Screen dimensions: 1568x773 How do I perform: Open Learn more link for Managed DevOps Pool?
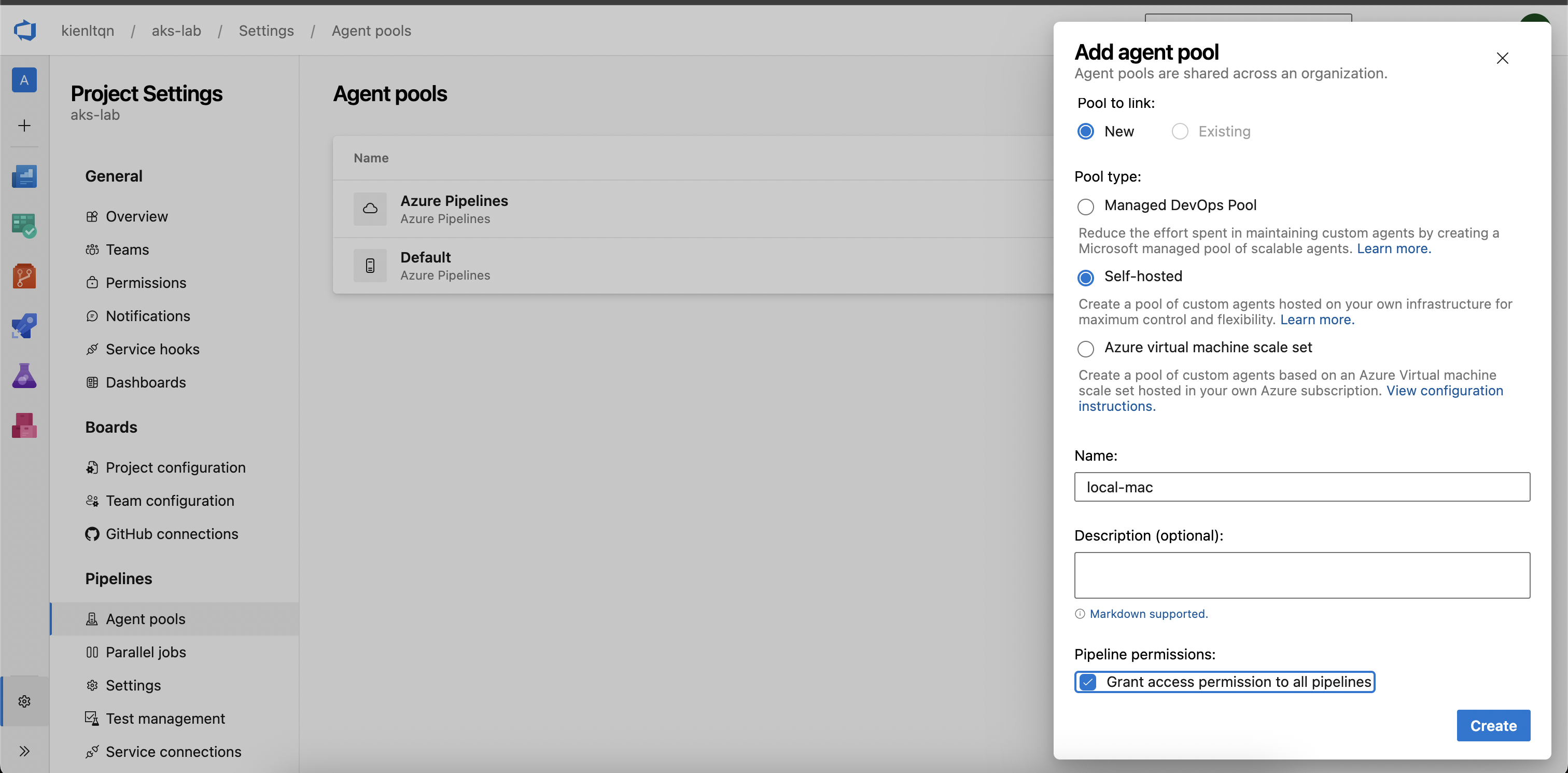(1394, 249)
